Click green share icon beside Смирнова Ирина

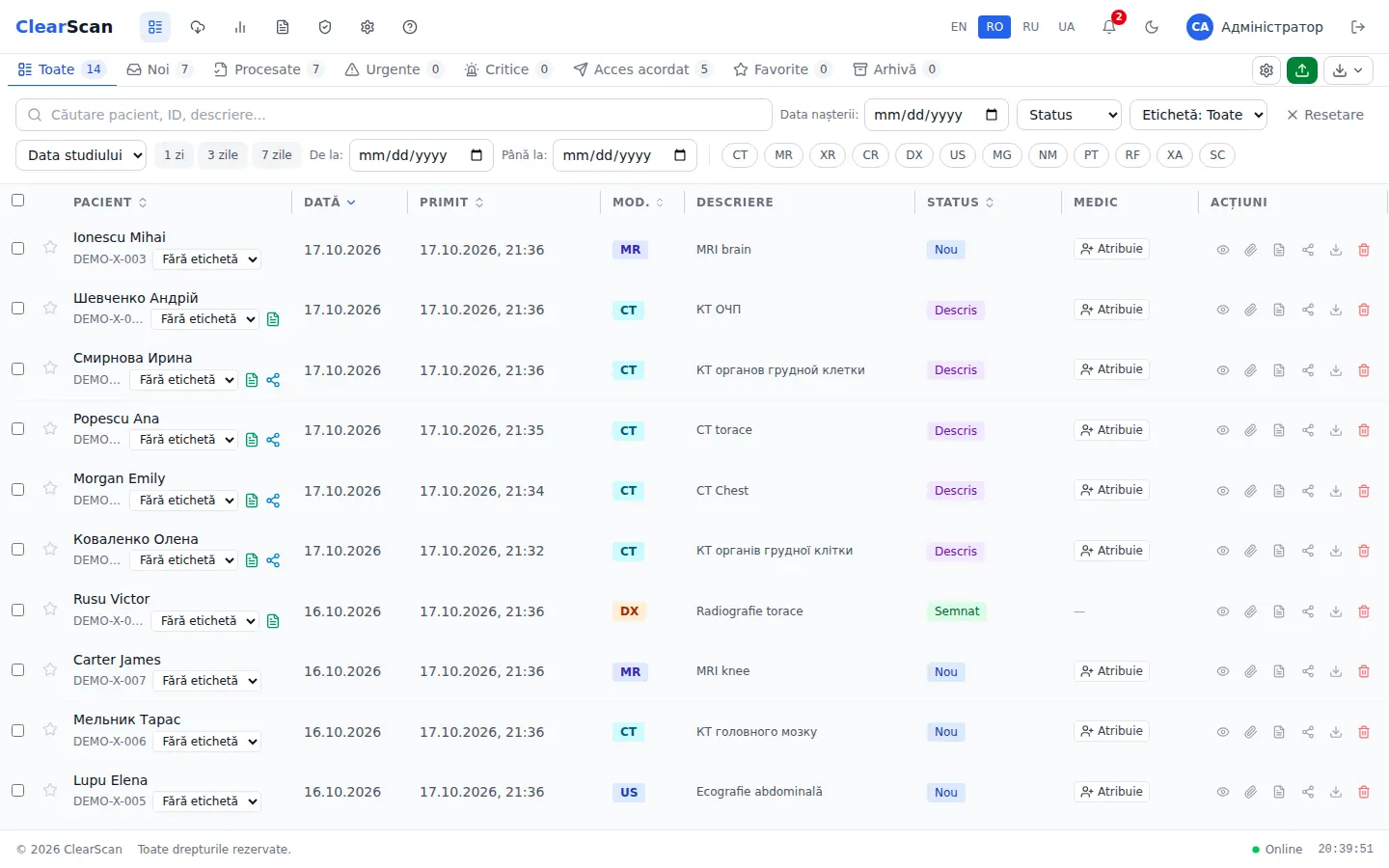pyautogui.click(x=273, y=380)
